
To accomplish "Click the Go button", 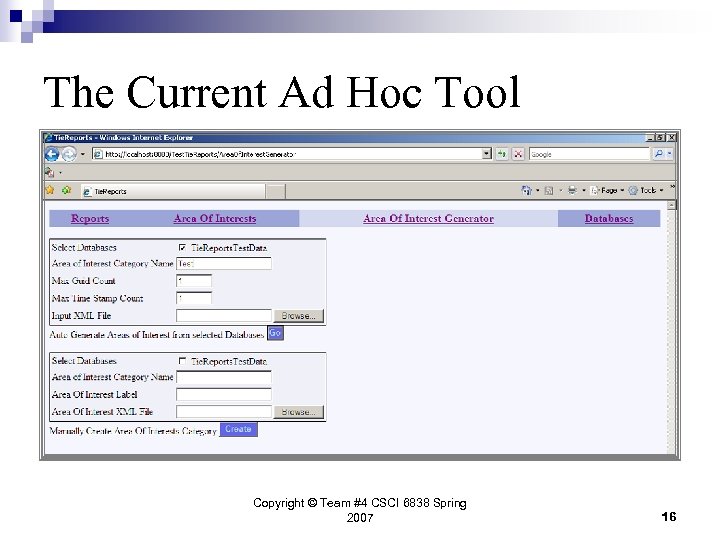I will coord(275,333).
